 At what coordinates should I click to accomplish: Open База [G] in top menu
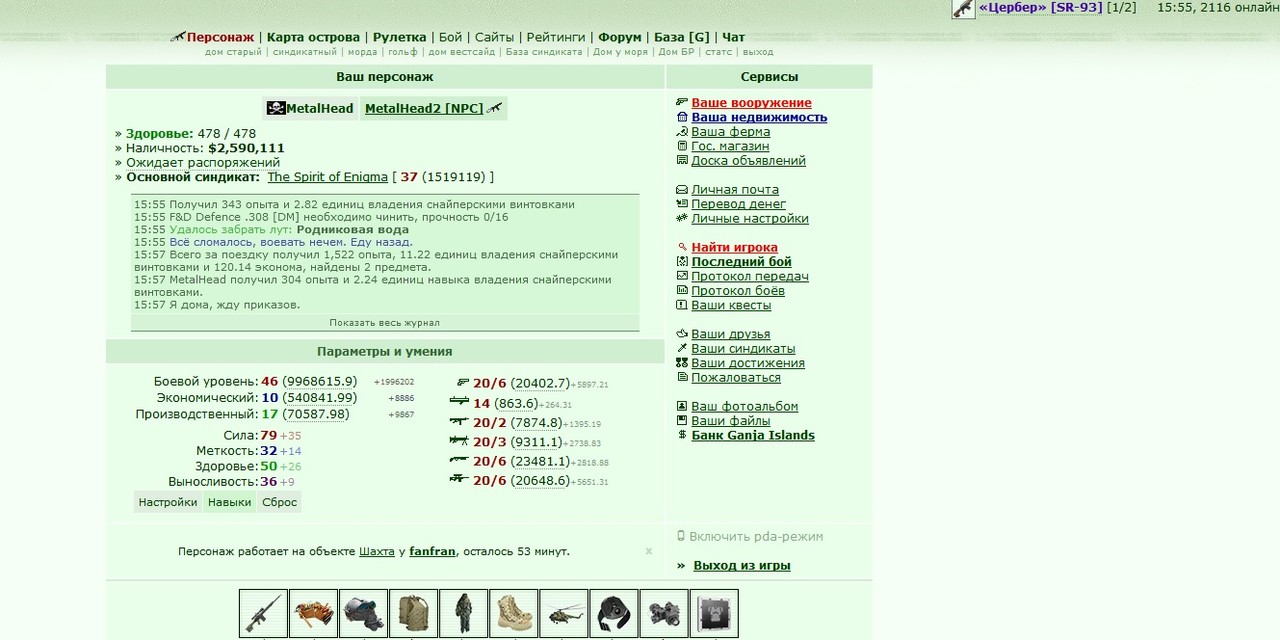tap(681, 37)
